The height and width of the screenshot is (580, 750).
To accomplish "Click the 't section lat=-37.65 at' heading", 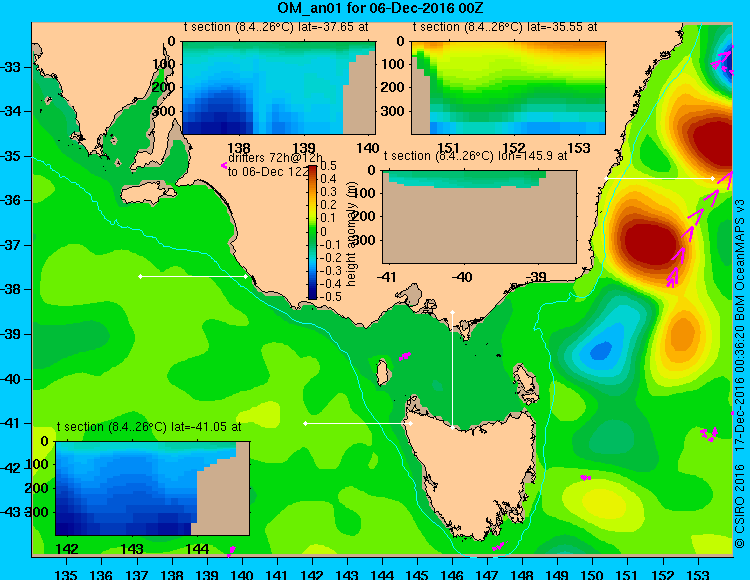I will pos(276,27).
